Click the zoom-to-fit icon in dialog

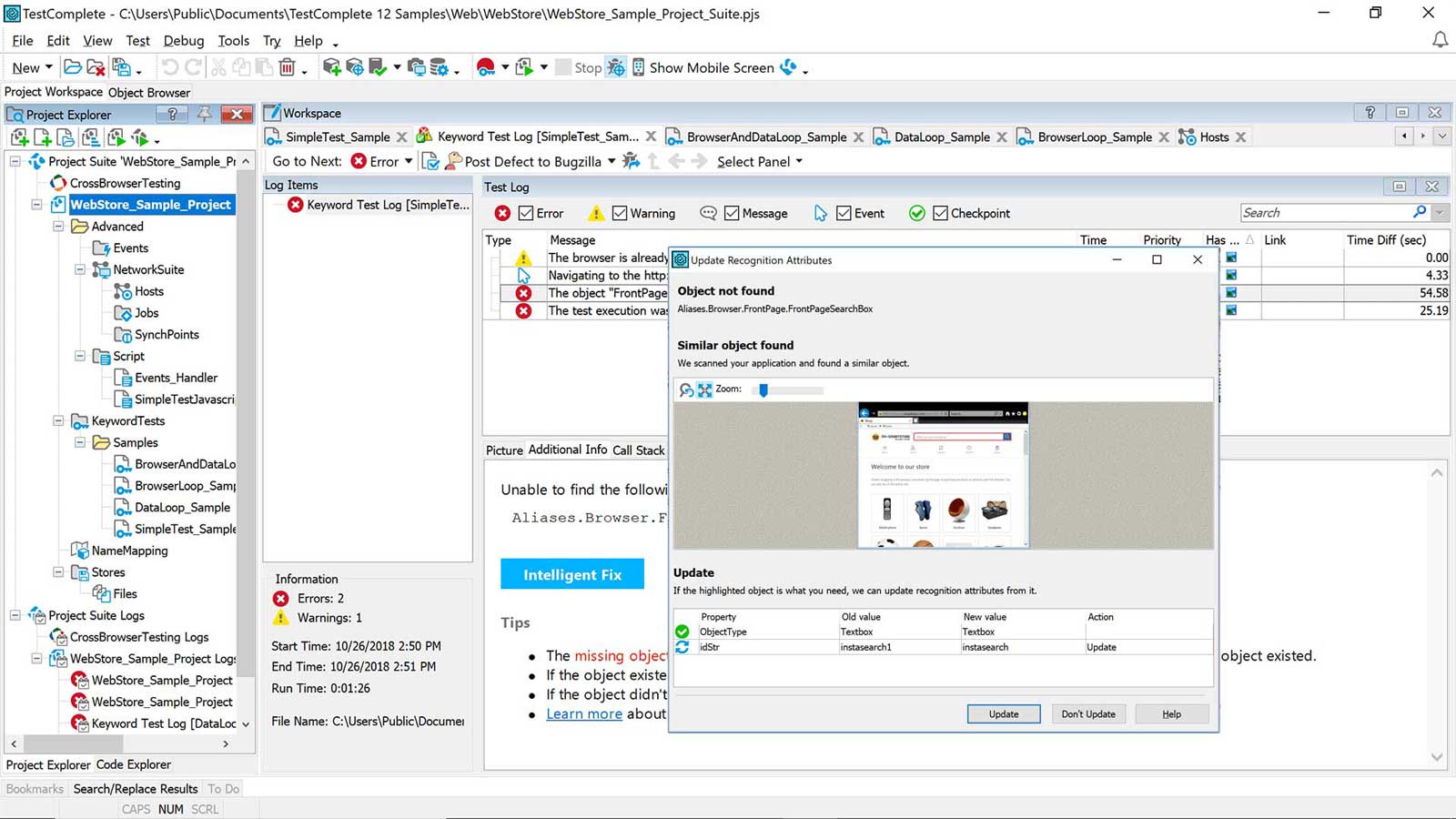click(x=704, y=389)
